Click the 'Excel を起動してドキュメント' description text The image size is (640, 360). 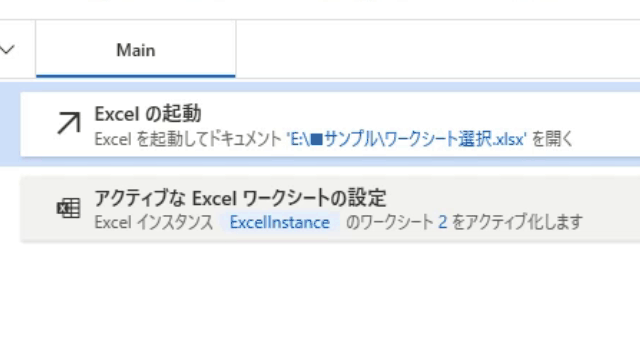188,140
